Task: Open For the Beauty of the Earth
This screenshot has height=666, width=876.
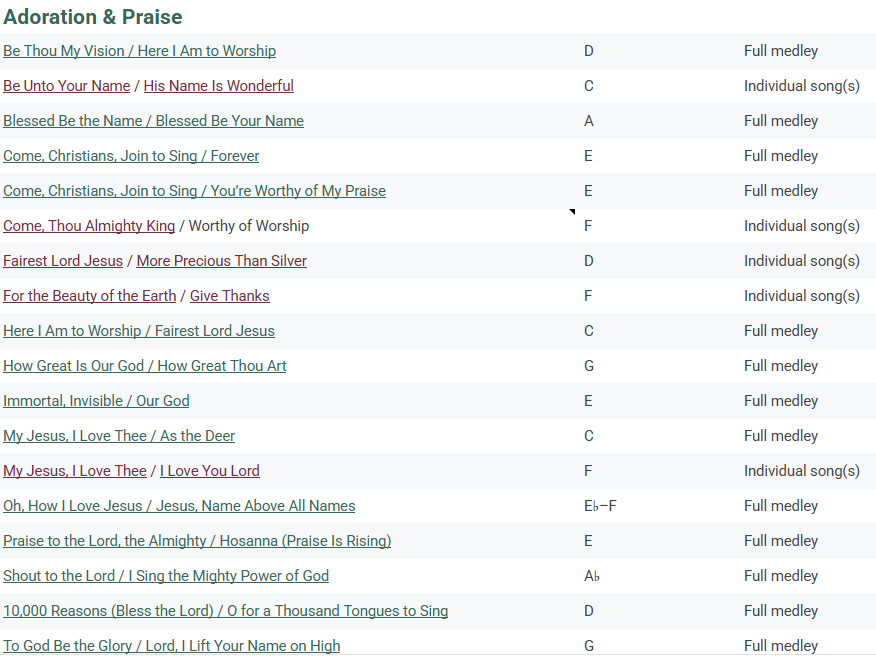Action: [x=89, y=296]
